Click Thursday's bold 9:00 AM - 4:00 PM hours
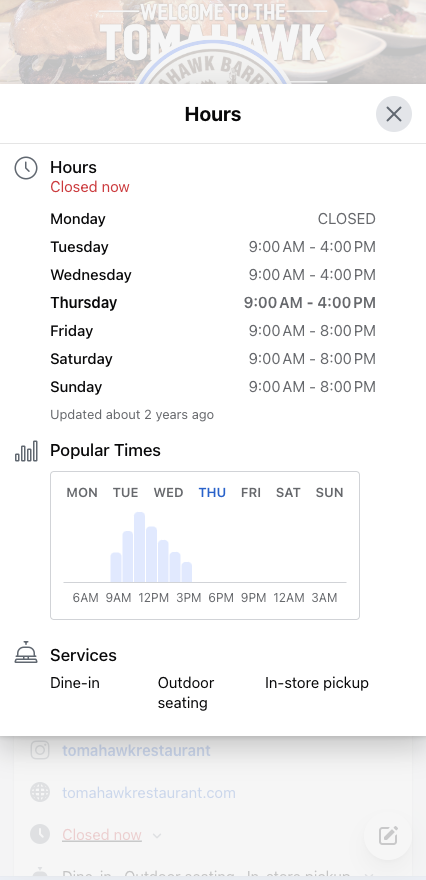The height and width of the screenshot is (880, 426). click(310, 302)
